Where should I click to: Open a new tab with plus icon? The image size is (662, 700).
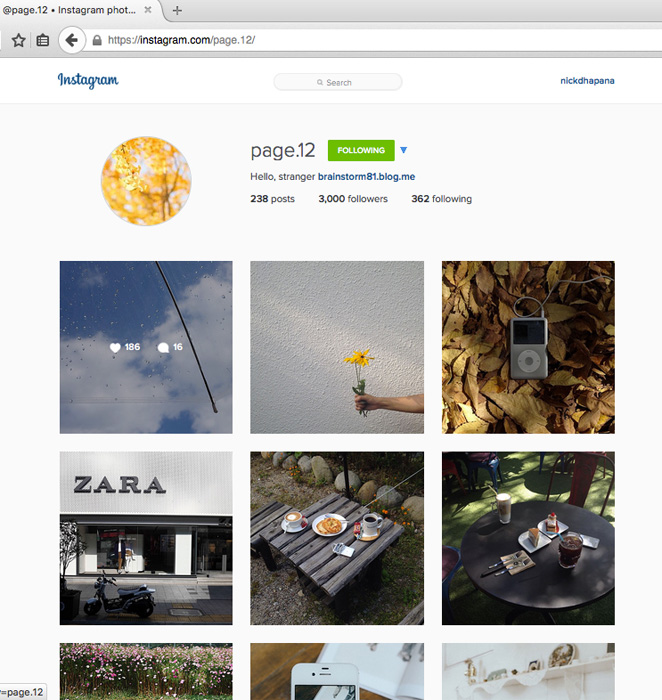[177, 10]
